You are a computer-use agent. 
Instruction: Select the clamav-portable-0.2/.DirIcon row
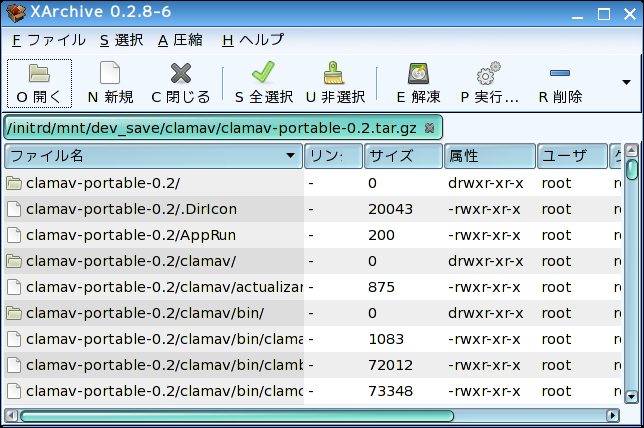(313, 209)
